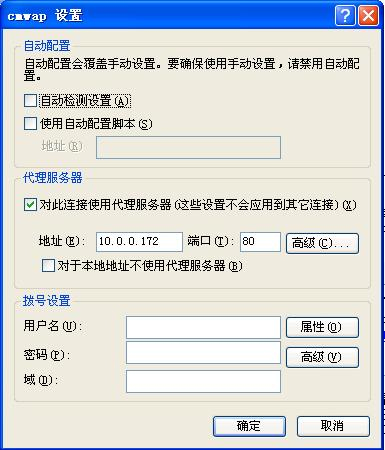385x450 pixels.
Task: Open proxy 高级(C)... settings
Action: [x=322, y=243]
